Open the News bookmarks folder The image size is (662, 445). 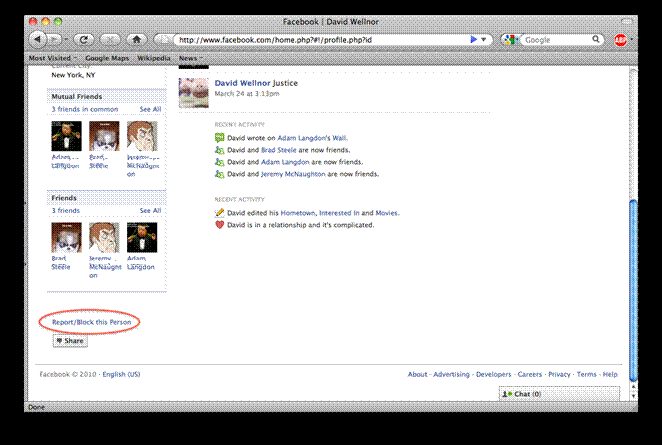(x=190, y=58)
